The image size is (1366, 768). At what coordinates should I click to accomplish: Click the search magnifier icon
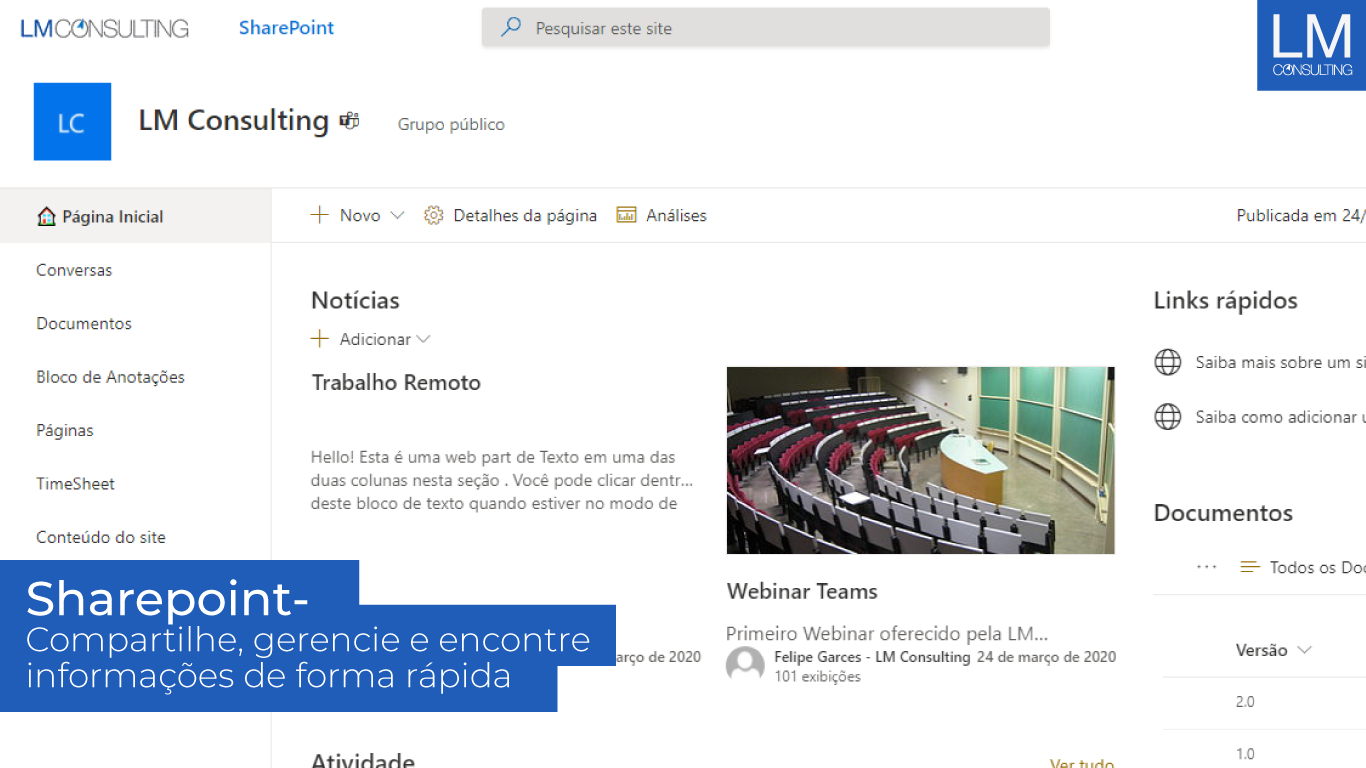tap(511, 27)
